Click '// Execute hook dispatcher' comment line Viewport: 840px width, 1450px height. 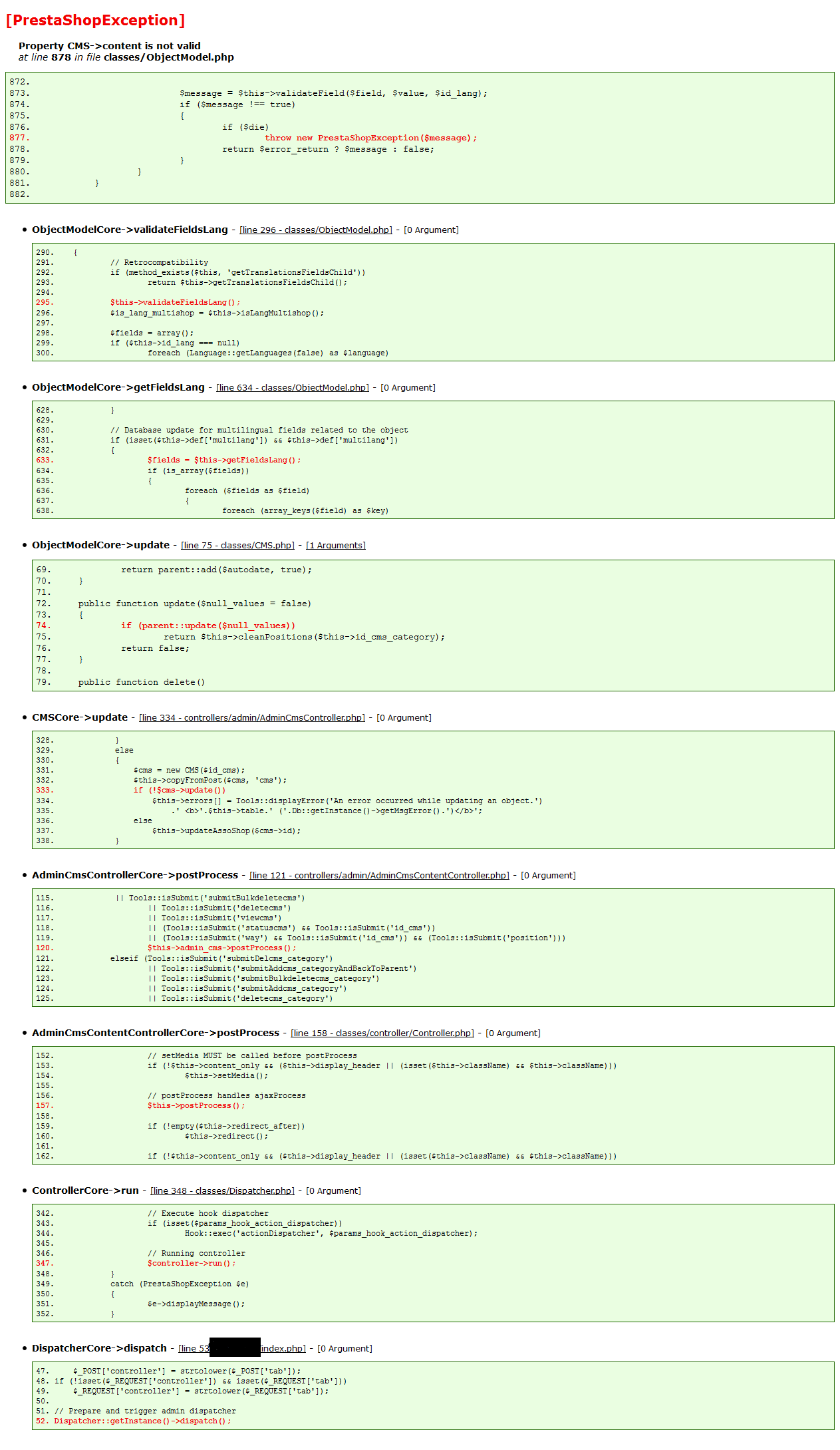208,1214
